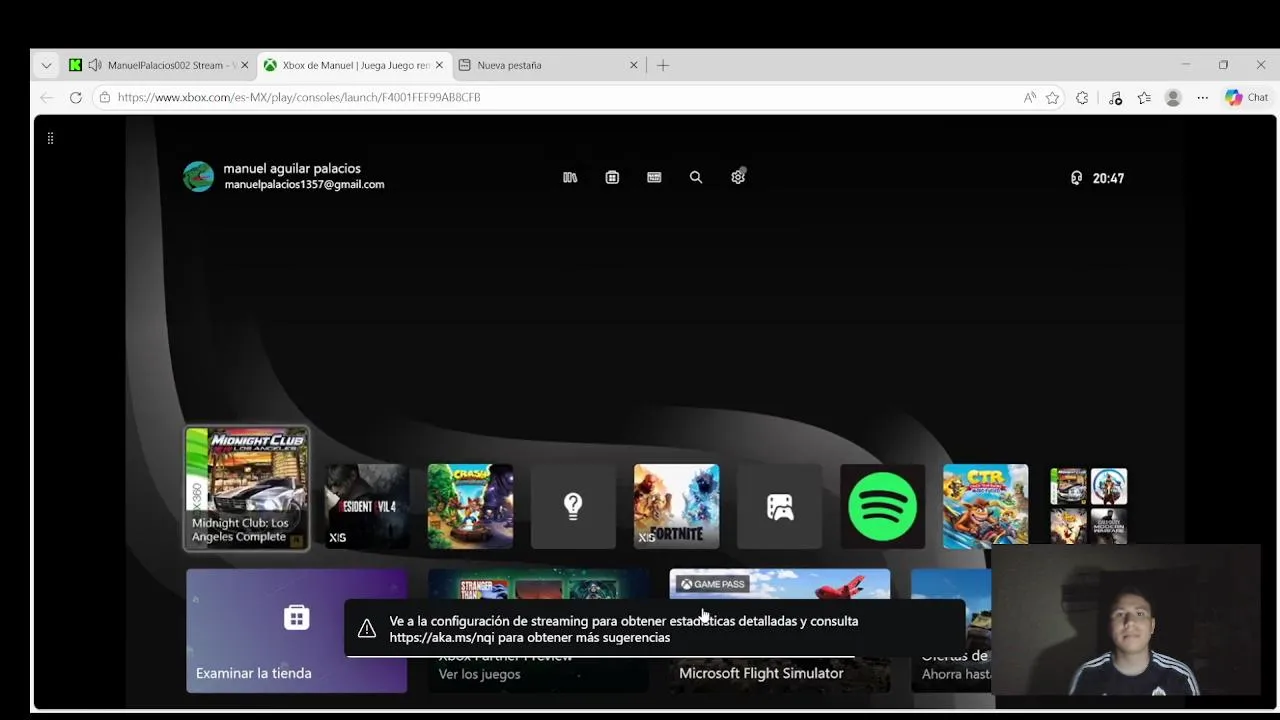Viewport: 1280px width, 720px height.
Task: Open My games and apps library icon
Action: [x=570, y=177]
